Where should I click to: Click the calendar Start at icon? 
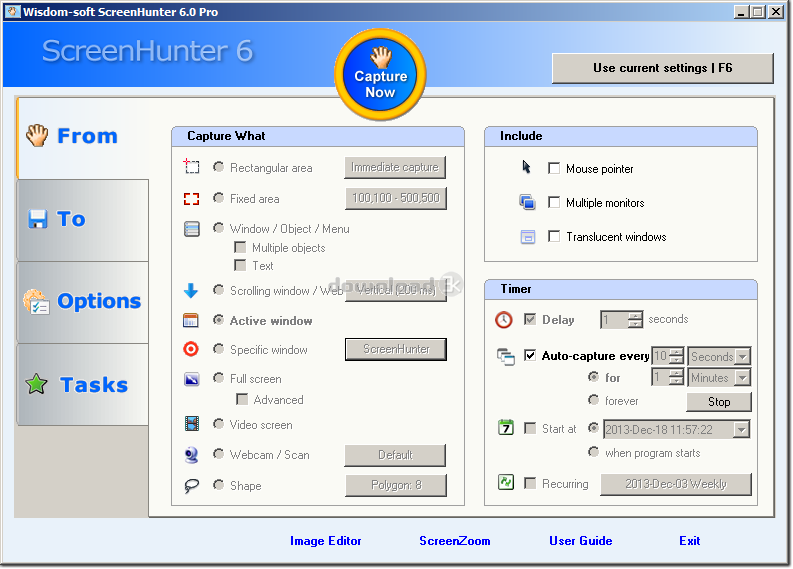pyautogui.click(x=506, y=427)
